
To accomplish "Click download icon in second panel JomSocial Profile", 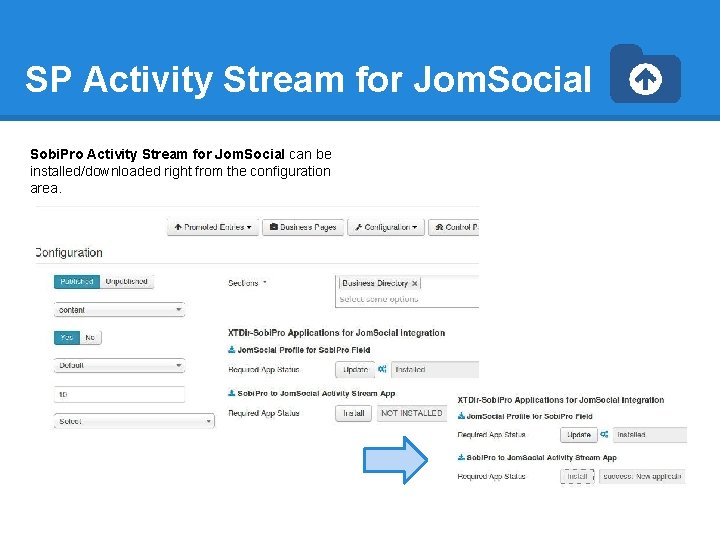I will pos(461,416).
